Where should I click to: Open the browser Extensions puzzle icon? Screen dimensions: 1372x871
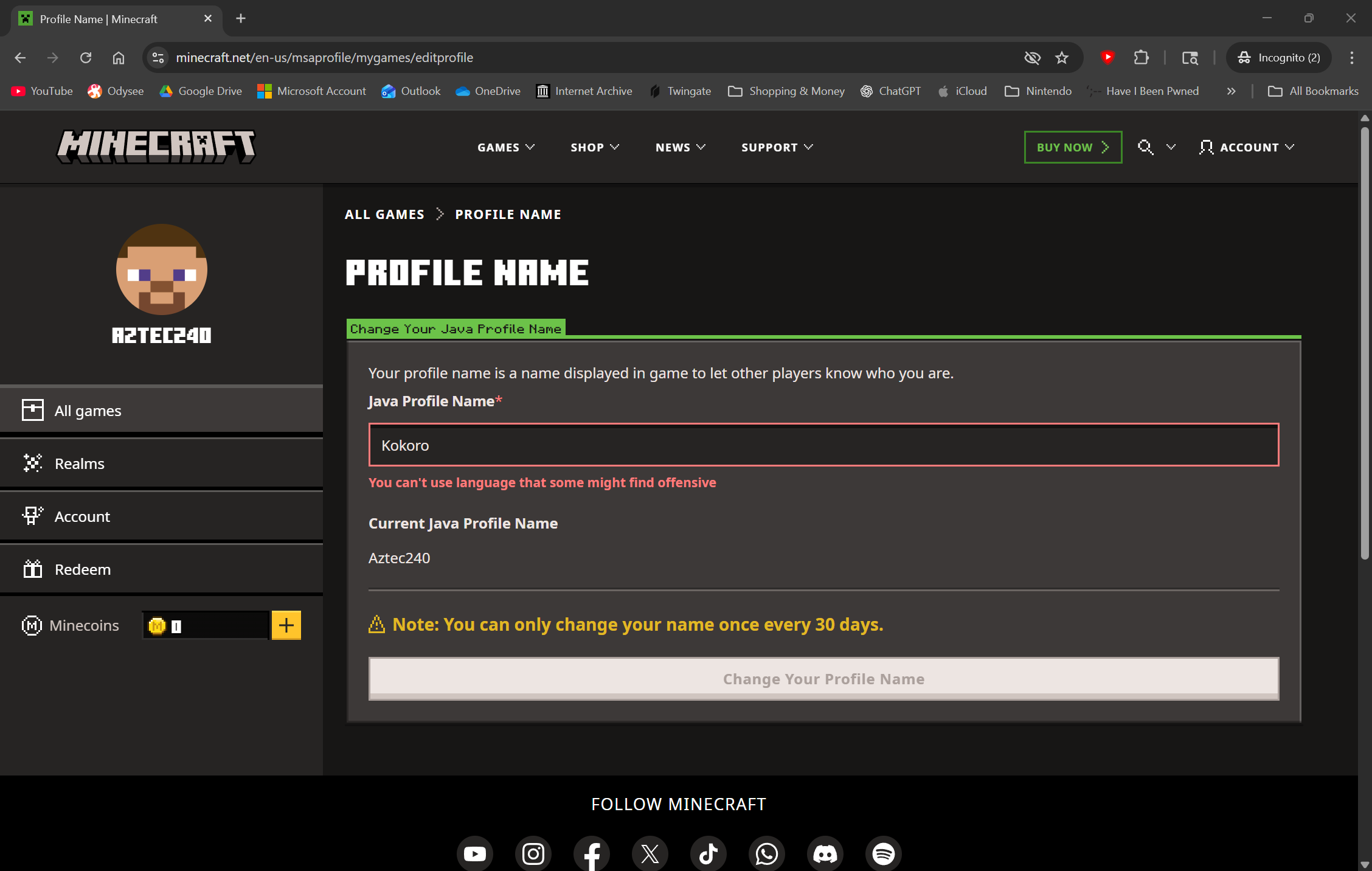1141,58
